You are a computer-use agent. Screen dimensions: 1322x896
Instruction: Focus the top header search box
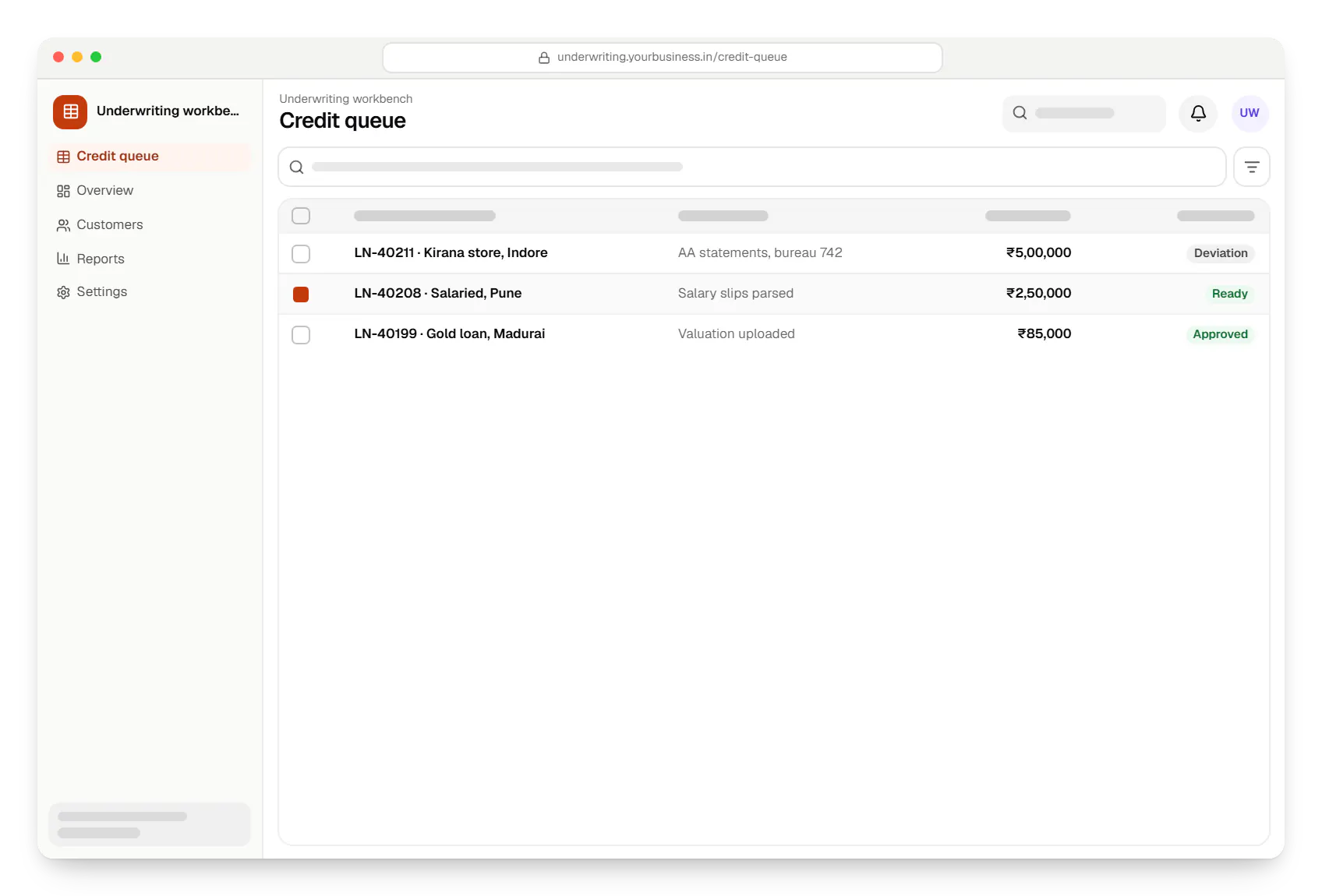coord(1084,114)
